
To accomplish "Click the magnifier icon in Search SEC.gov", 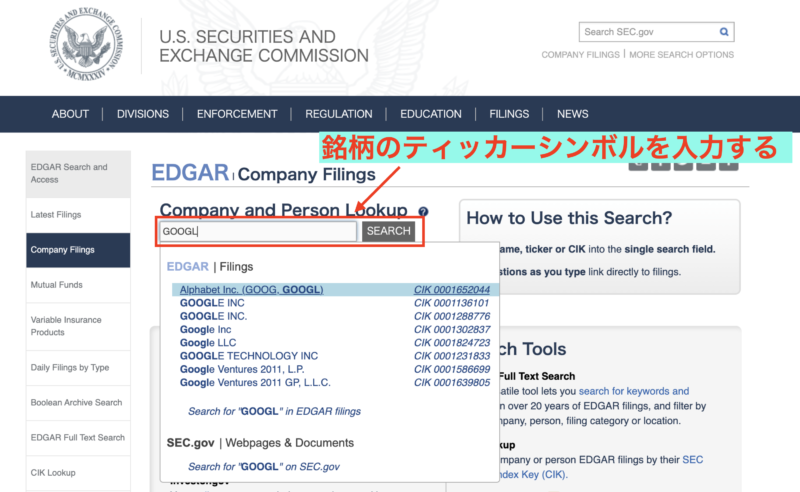I will pos(723,32).
